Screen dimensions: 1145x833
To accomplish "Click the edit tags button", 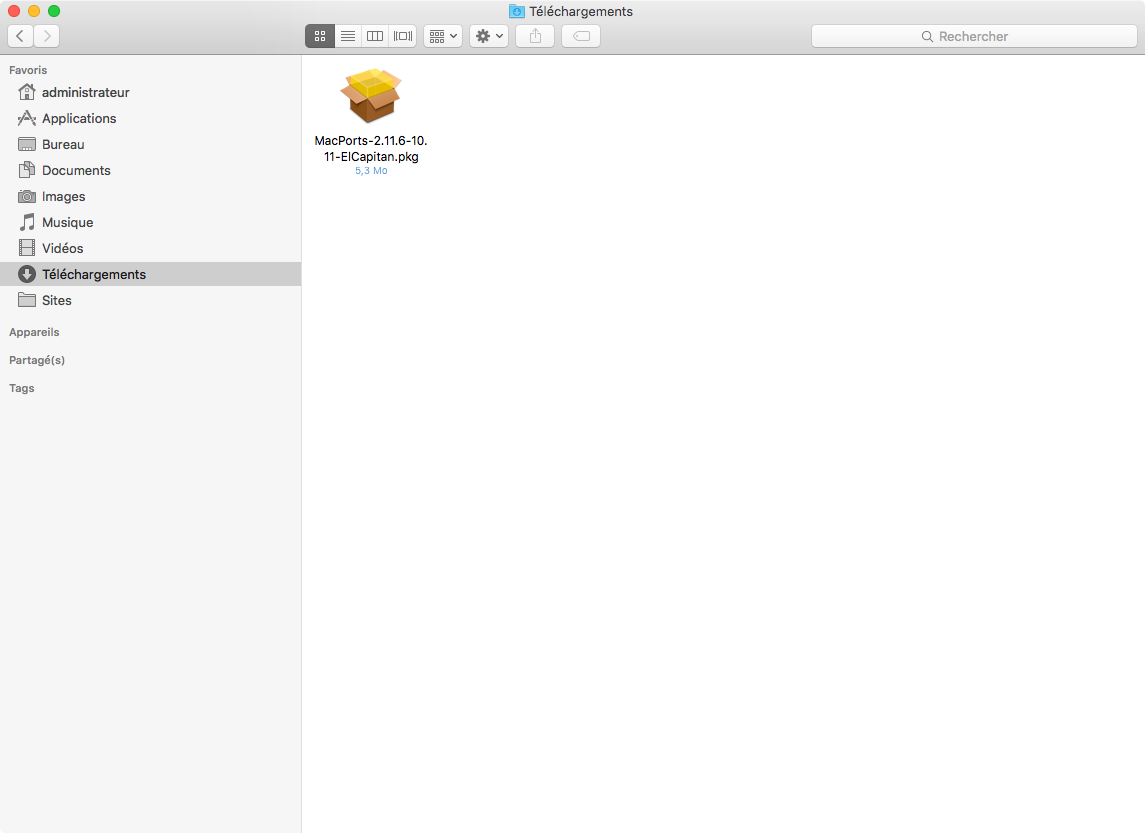I will (581, 36).
